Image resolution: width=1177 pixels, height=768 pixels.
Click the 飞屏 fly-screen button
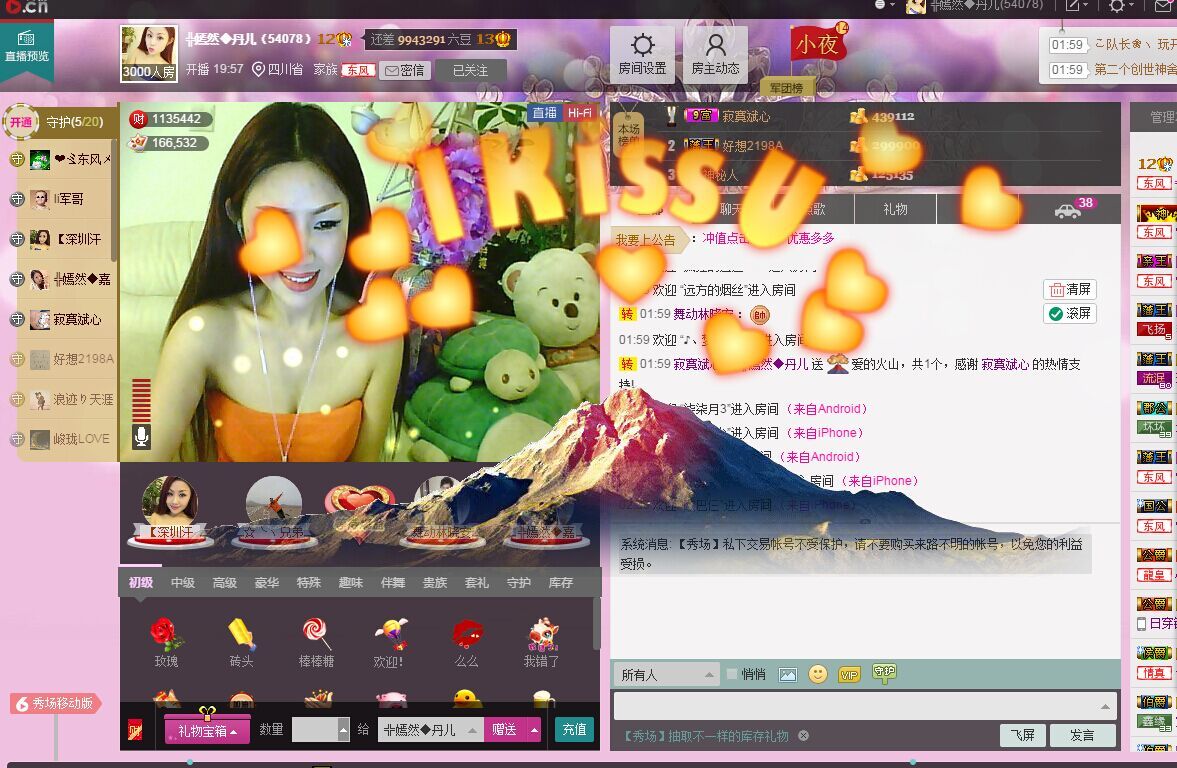[1022, 735]
